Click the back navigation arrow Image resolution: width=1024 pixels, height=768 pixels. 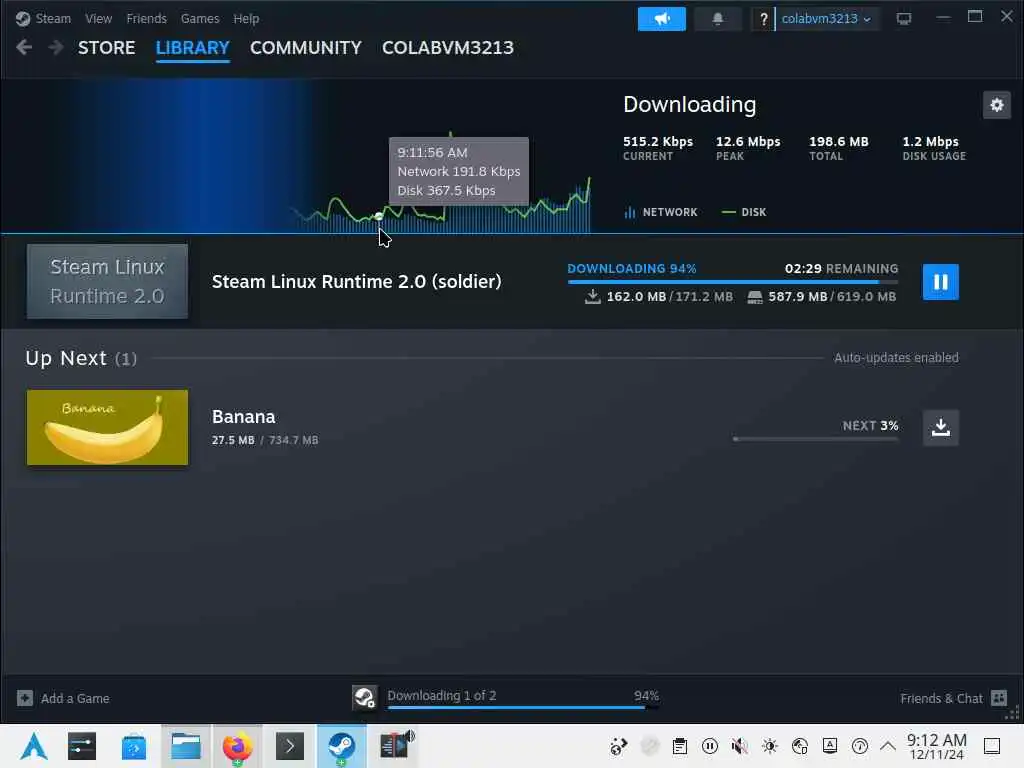tap(24, 47)
